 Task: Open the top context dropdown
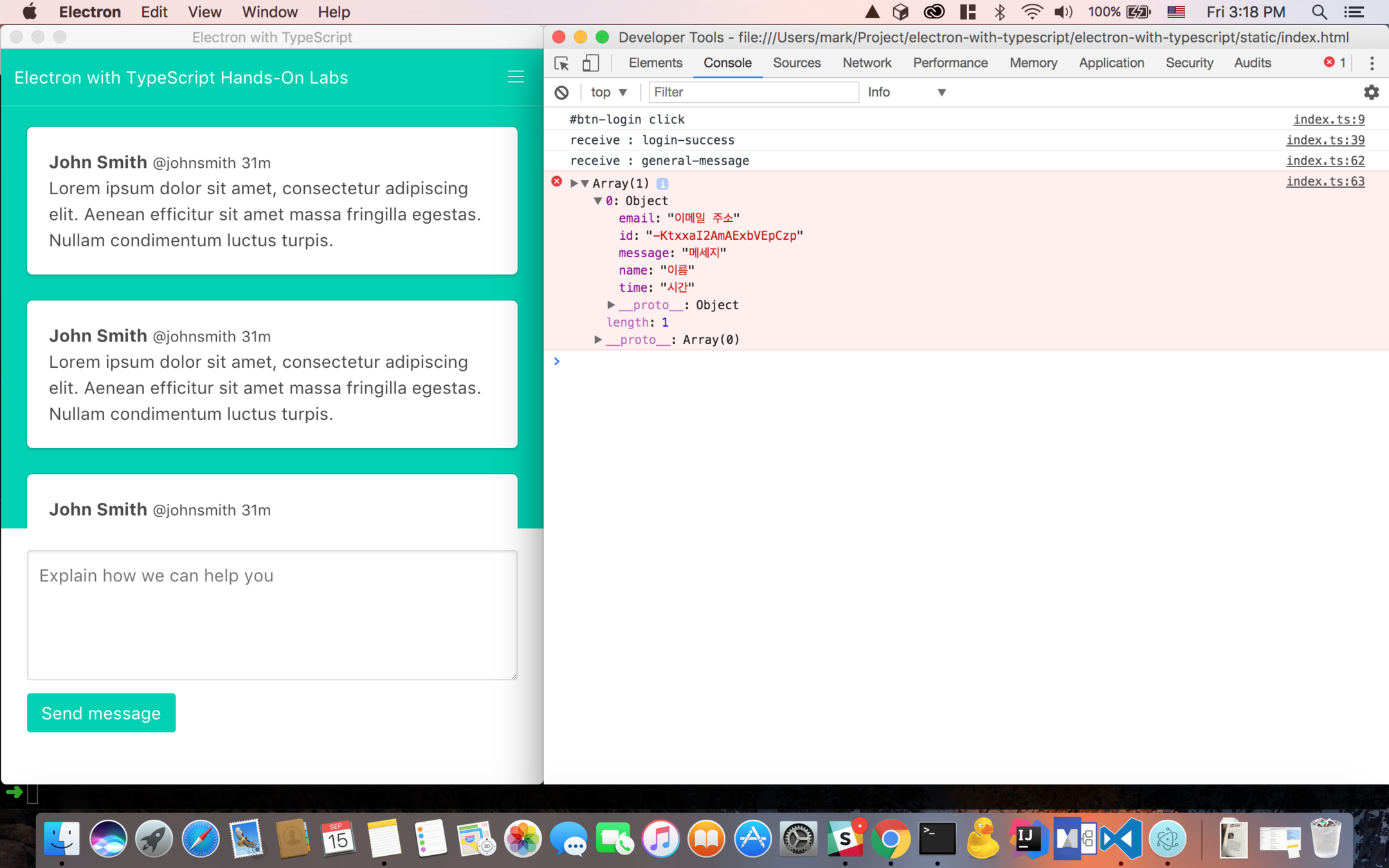(608, 93)
